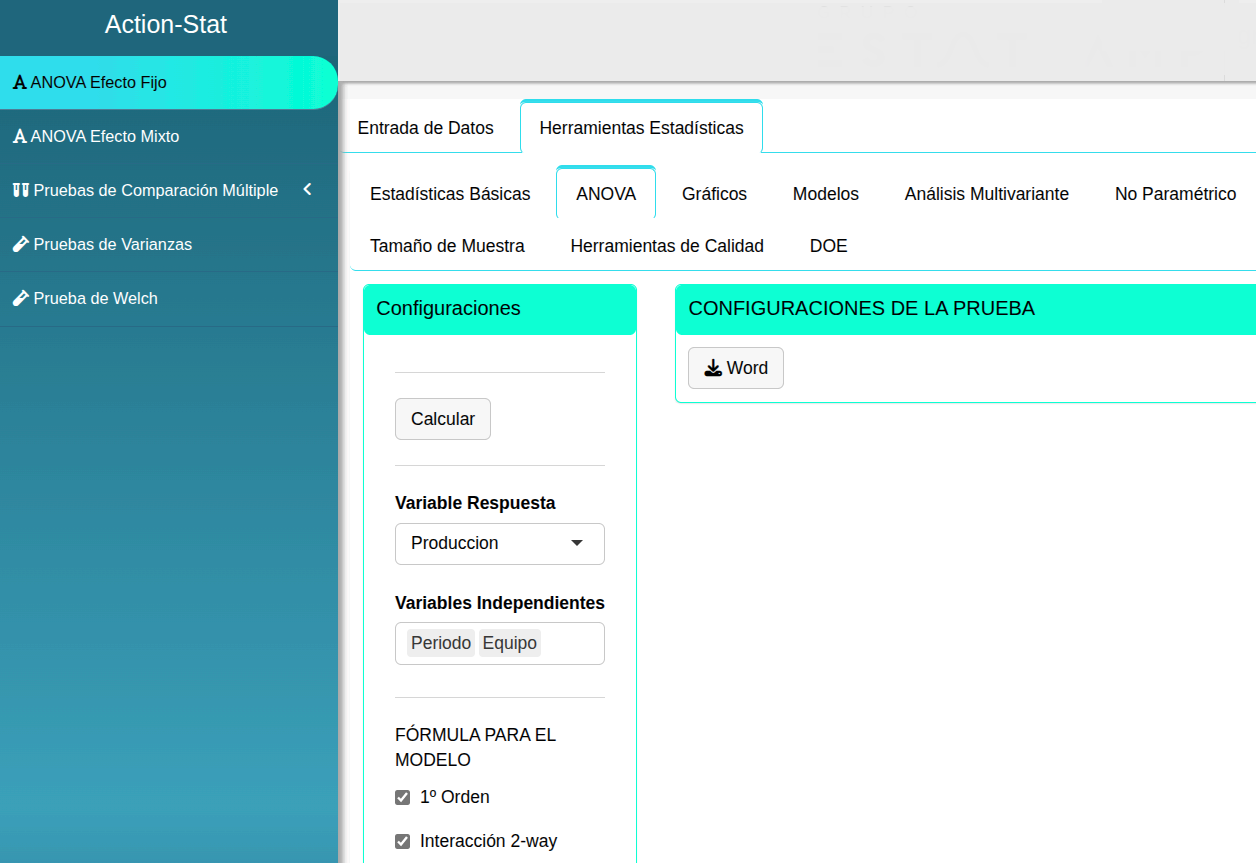The width and height of the screenshot is (1256, 863).
Task: Click the test tubes icon for Comparación Múltiple
Action: [20, 190]
